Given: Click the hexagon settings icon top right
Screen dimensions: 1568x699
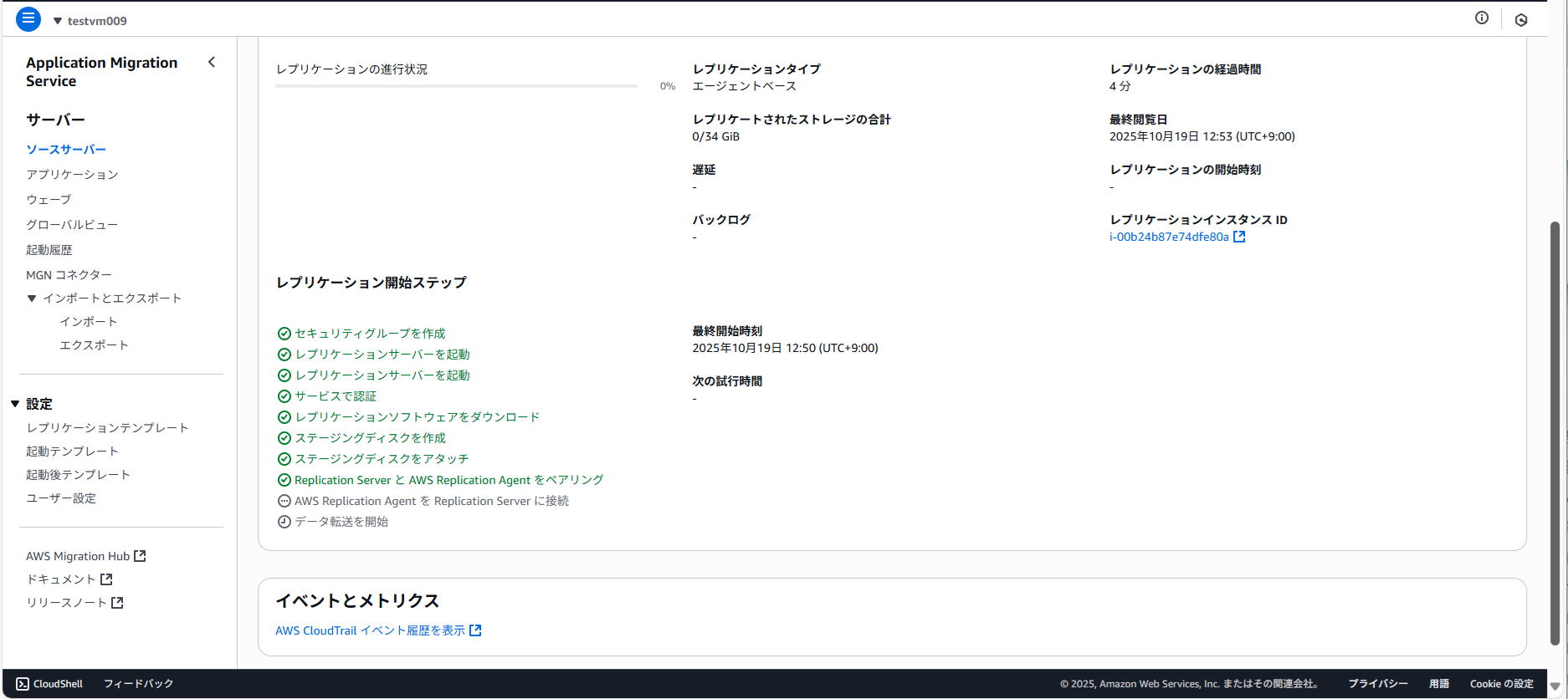Looking at the screenshot, I should click(1521, 20).
